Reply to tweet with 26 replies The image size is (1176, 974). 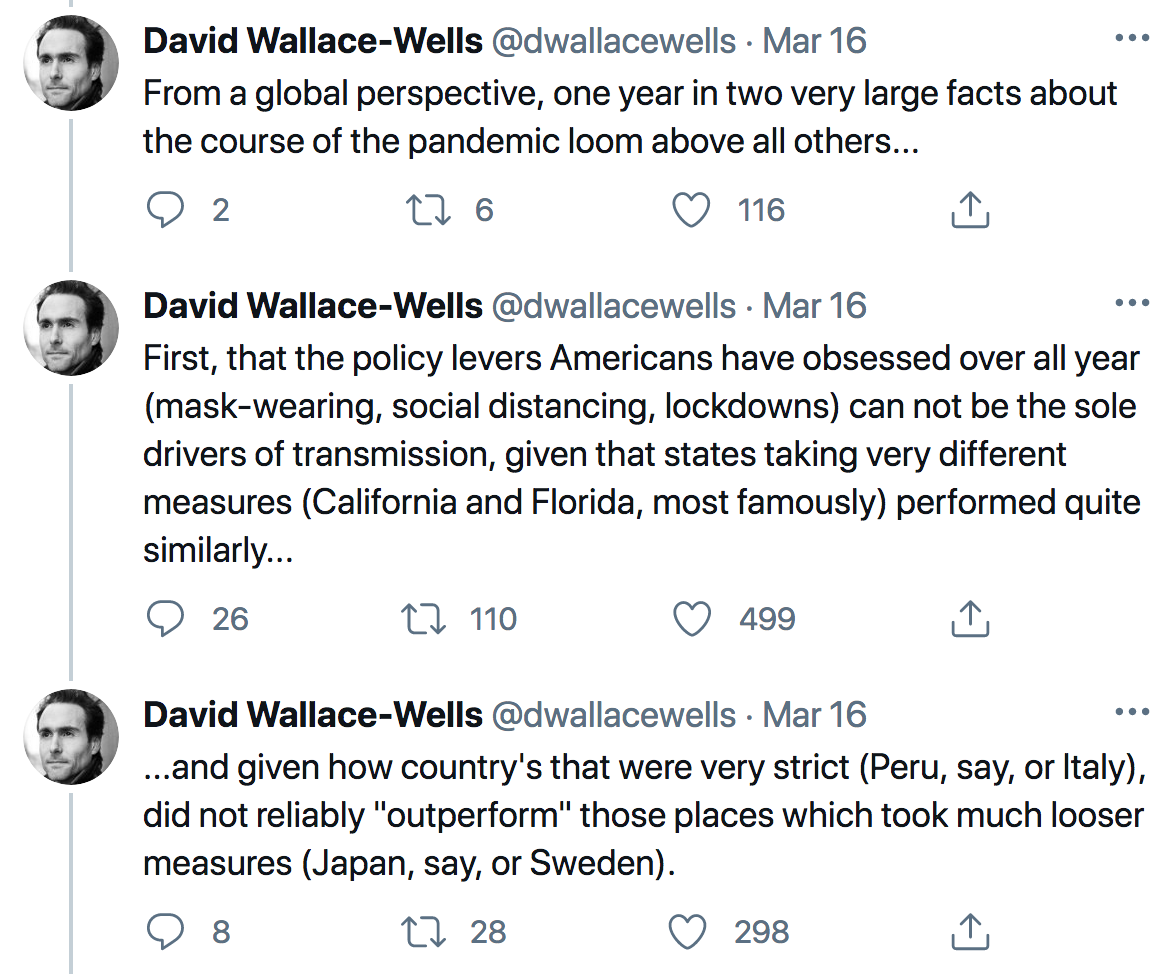[x=166, y=619]
